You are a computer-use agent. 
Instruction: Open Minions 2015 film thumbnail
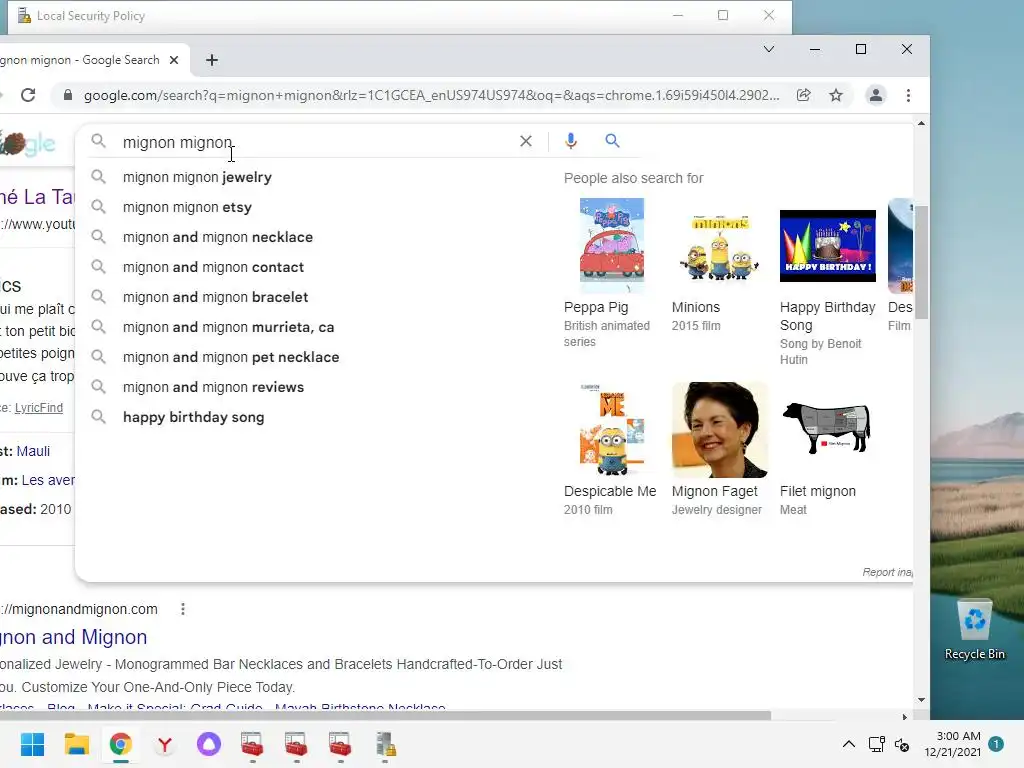point(720,246)
